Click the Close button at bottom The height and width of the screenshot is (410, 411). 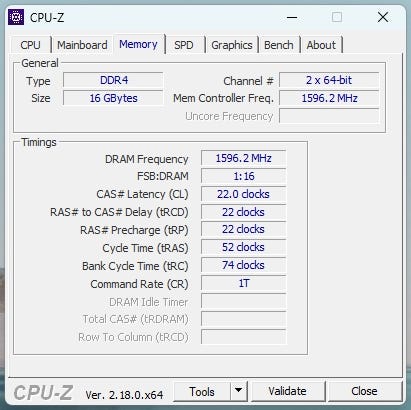[x=364, y=391]
